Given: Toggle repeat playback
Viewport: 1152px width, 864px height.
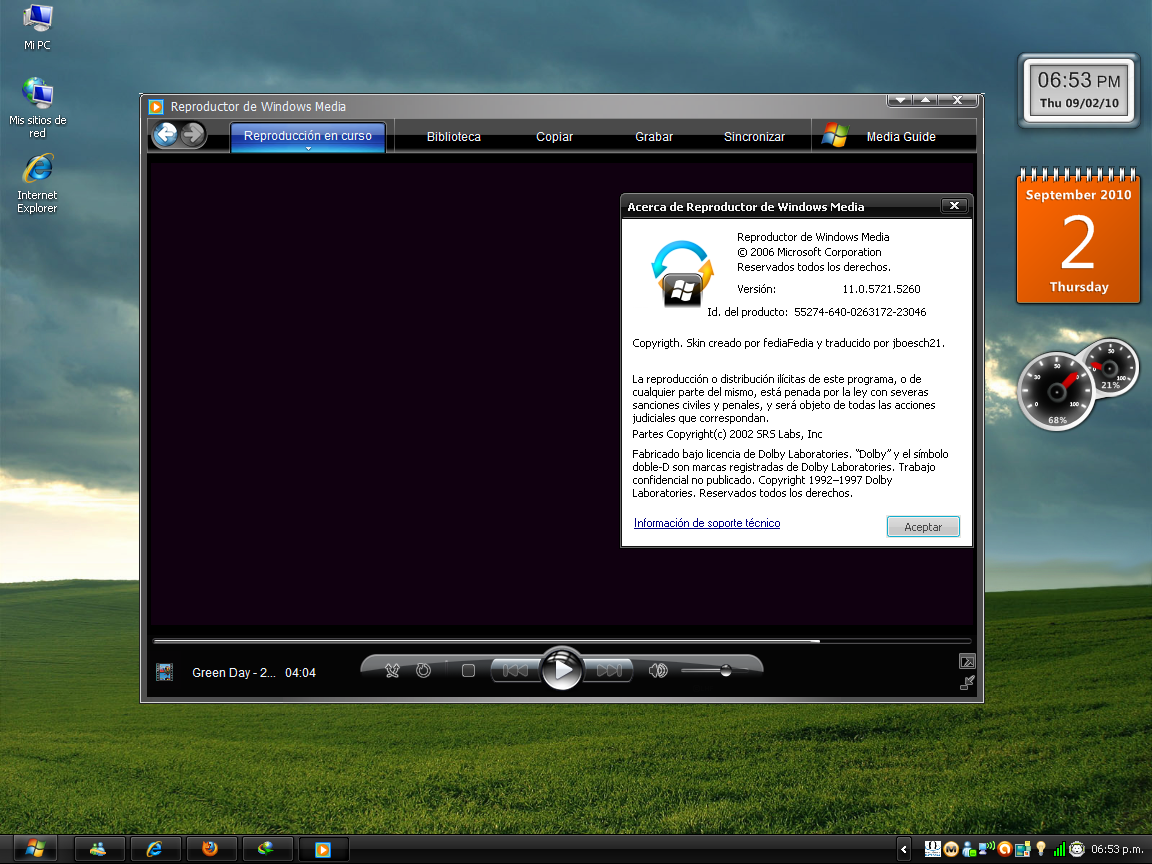Looking at the screenshot, I should click(423, 670).
